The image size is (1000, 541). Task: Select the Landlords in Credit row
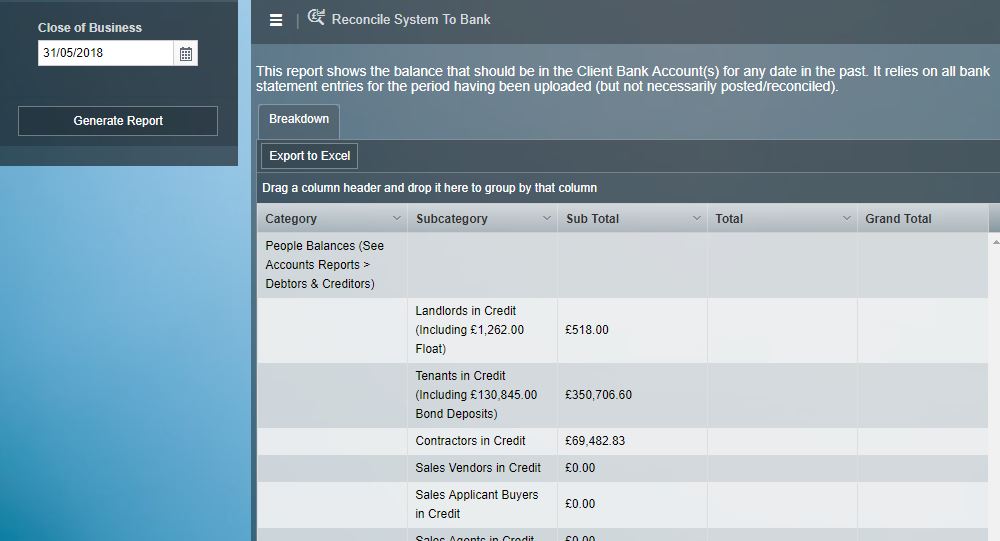470,330
